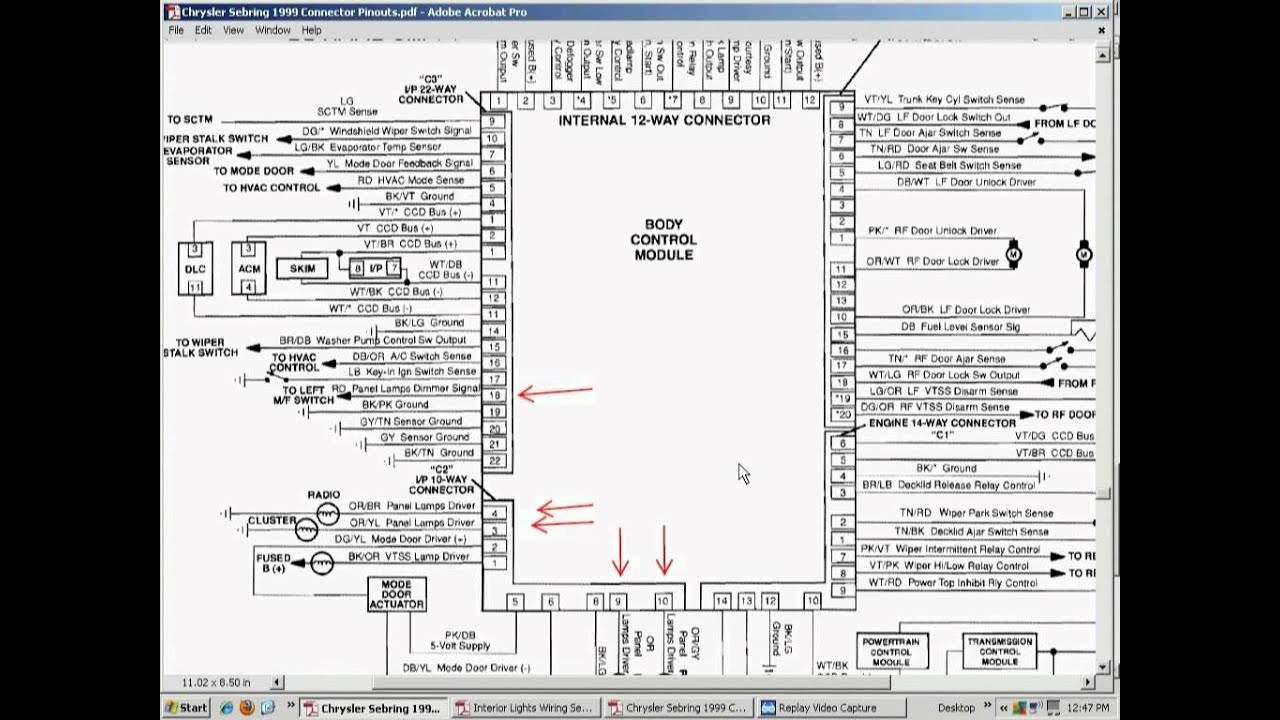
Task: Click the vertical scrollbar down arrow
Action: click(1103, 666)
